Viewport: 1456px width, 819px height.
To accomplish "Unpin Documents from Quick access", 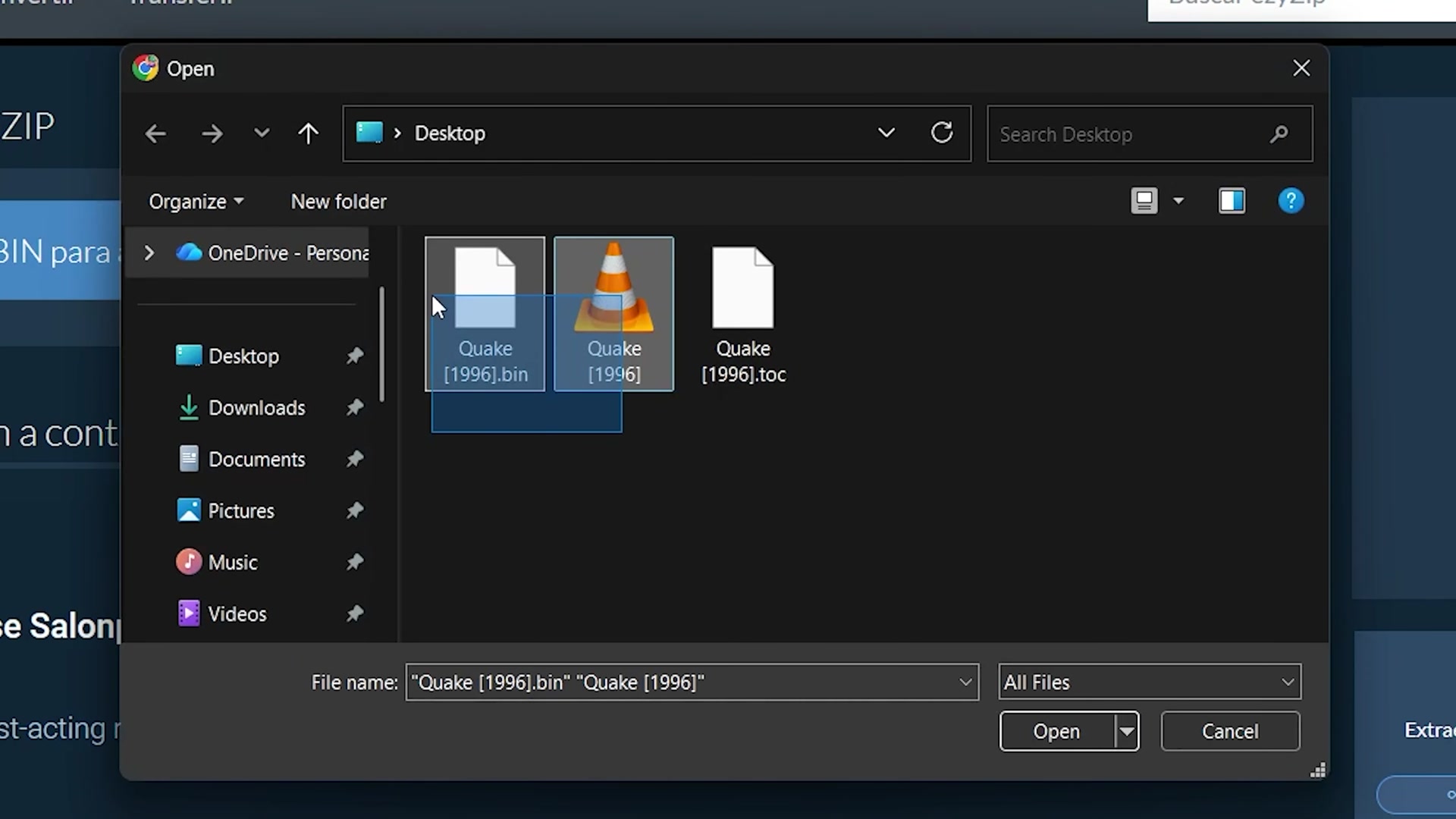I will (x=354, y=459).
